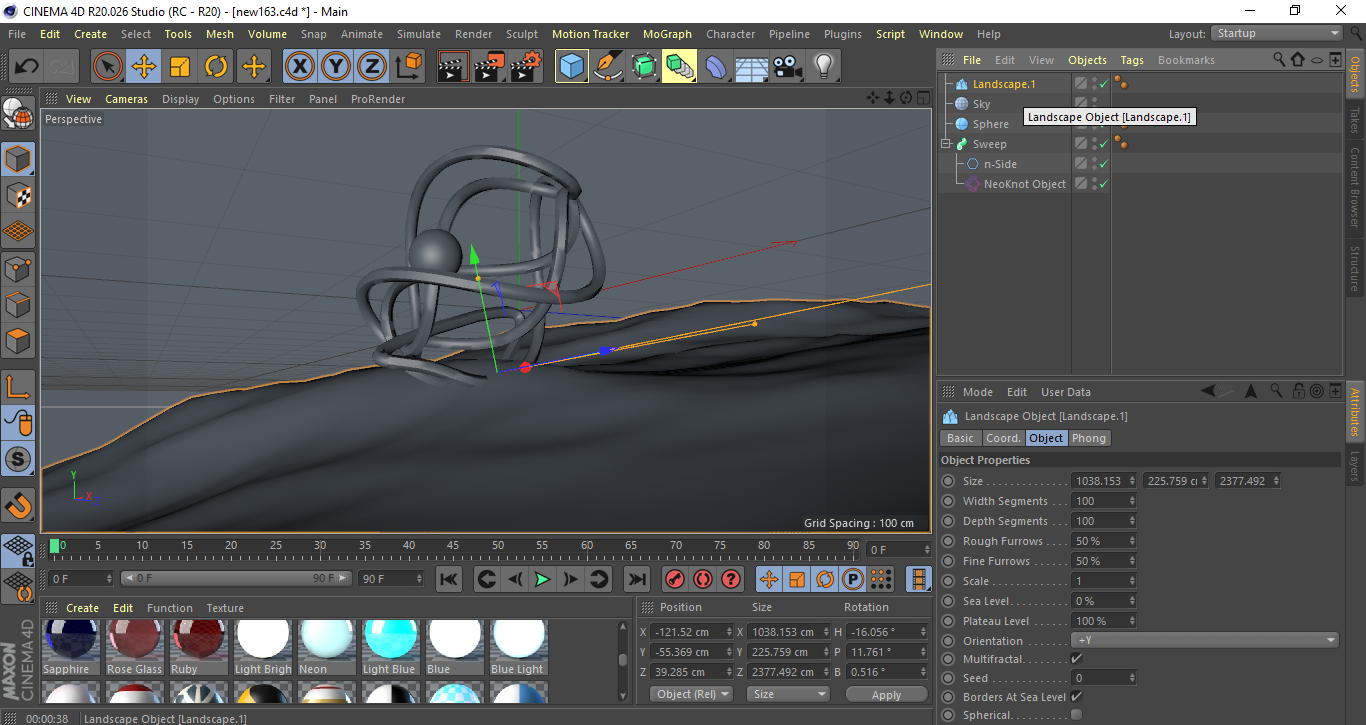The width and height of the screenshot is (1366, 725).
Task: Add a Camera object
Action: click(x=788, y=67)
